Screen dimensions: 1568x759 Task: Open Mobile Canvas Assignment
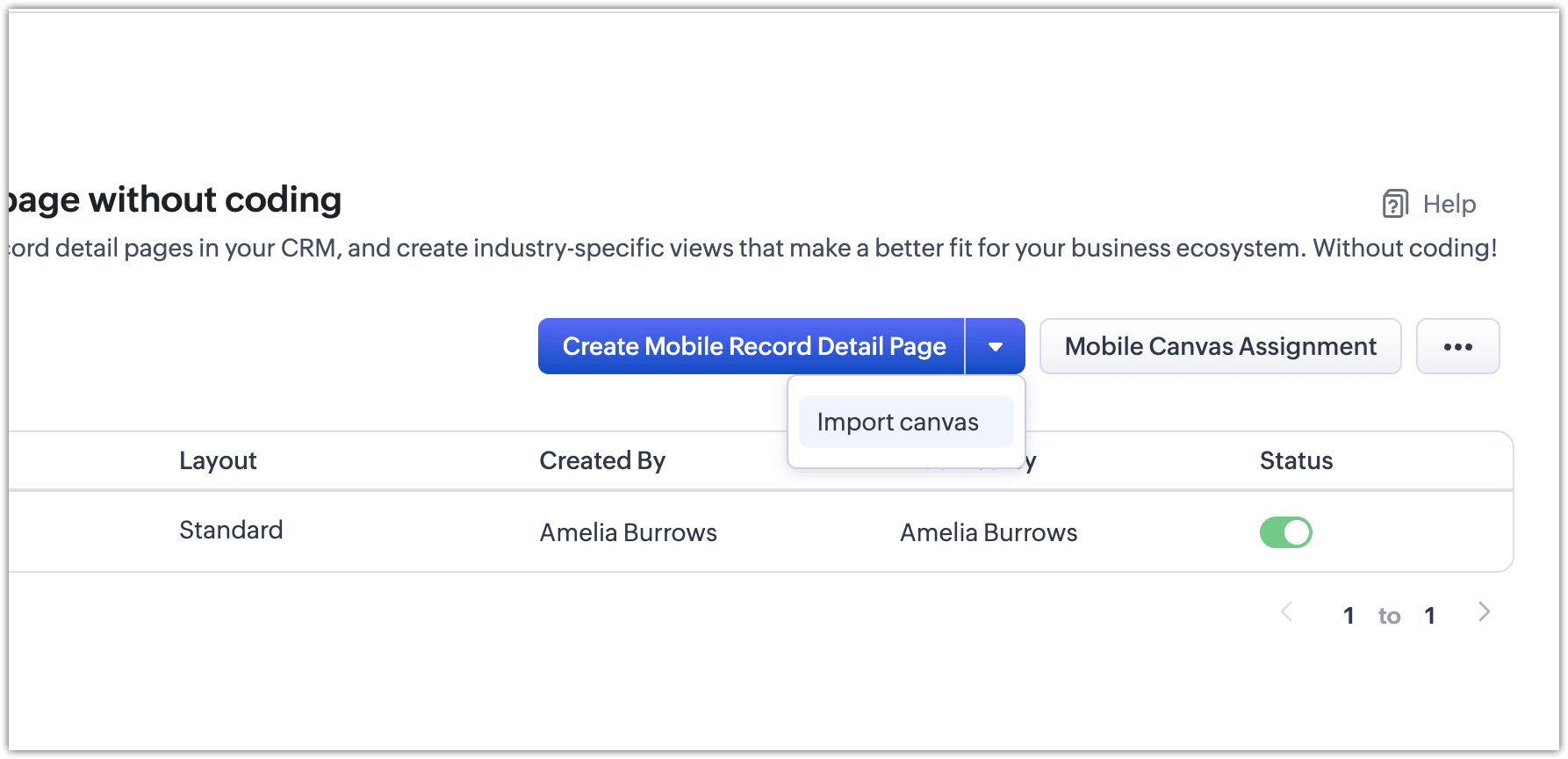coord(1219,346)
